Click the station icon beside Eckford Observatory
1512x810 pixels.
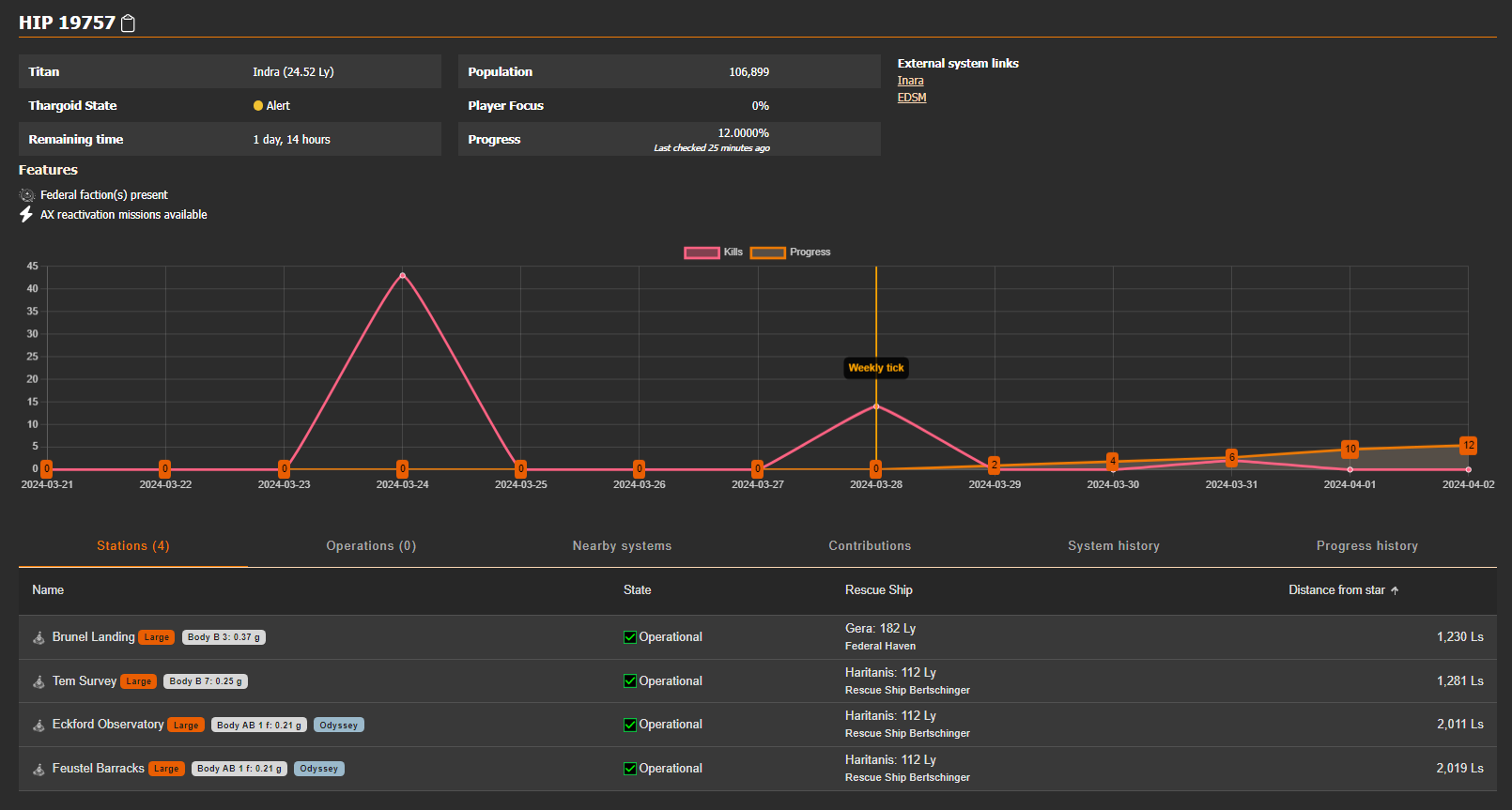coord(39,726)
